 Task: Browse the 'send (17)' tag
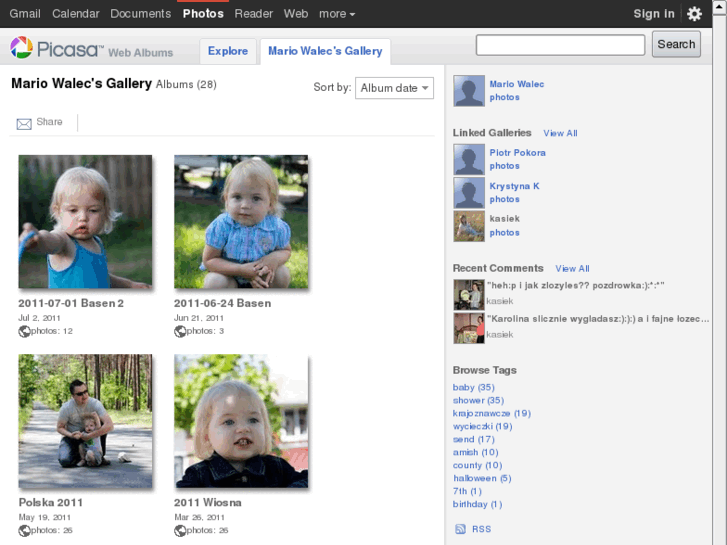coord(474,439)
